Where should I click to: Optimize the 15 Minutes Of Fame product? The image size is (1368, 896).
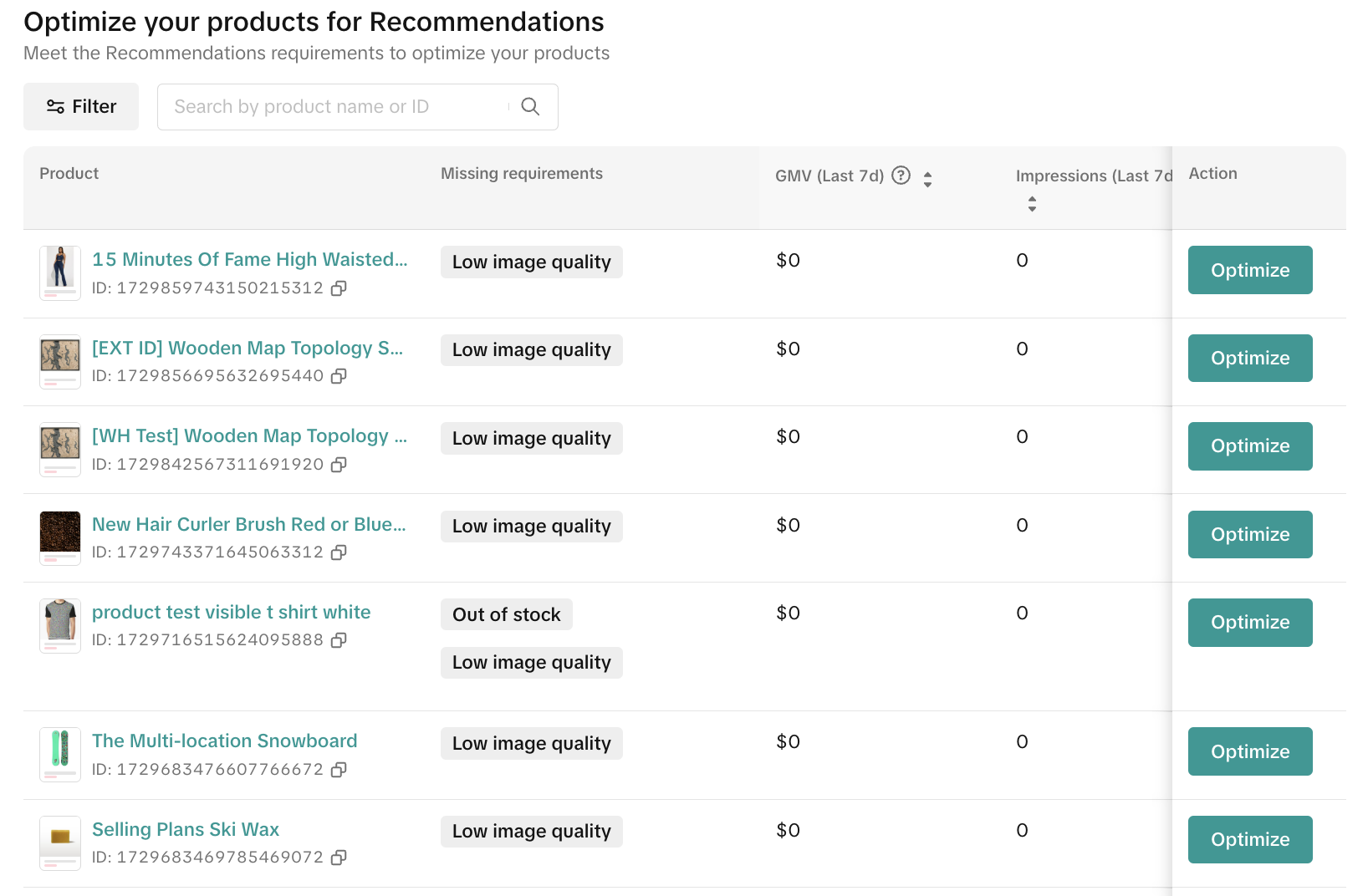click(1249, 270)
